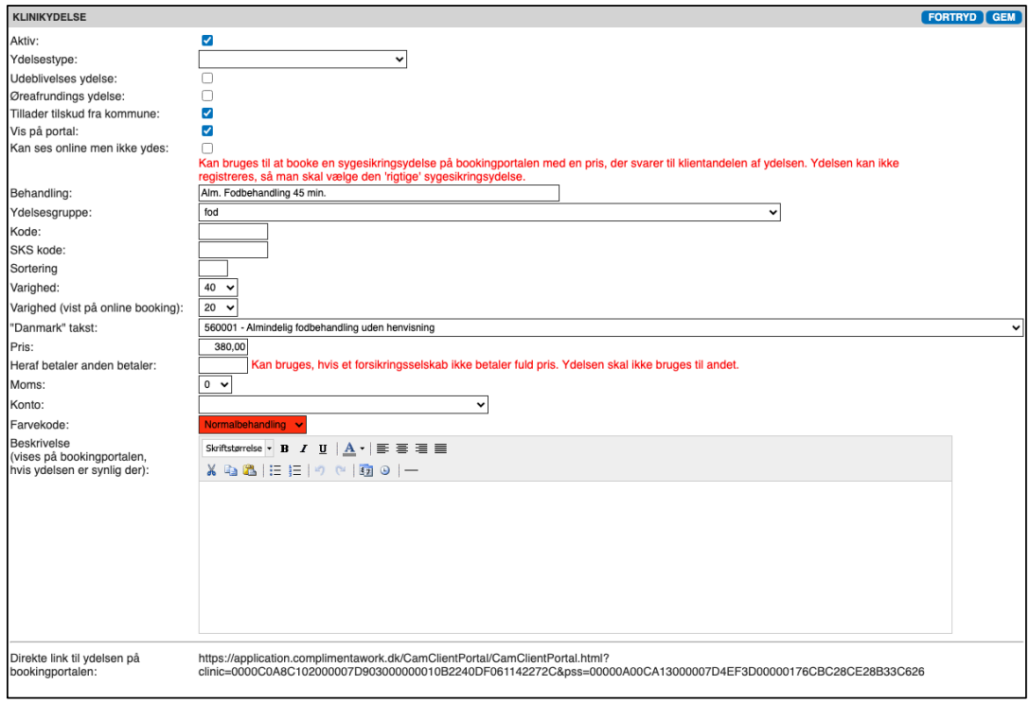Image resolution: width=1030 pixels, height=703 pixels.
Task: Apply italic formatting in description editor
Action: [x=303, y=449]
